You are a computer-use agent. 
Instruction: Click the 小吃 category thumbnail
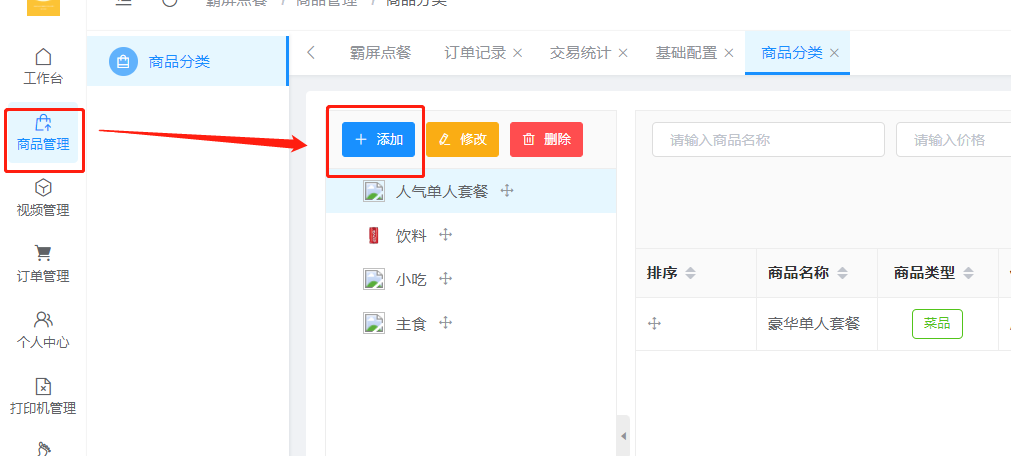click(374, 279)
